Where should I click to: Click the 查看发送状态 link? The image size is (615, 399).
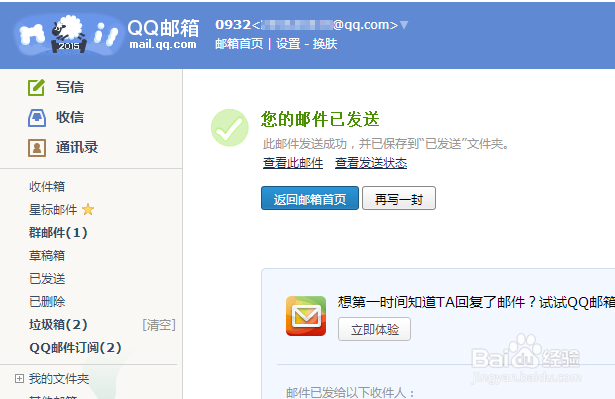pyautogui.click(x=371, y=163)
